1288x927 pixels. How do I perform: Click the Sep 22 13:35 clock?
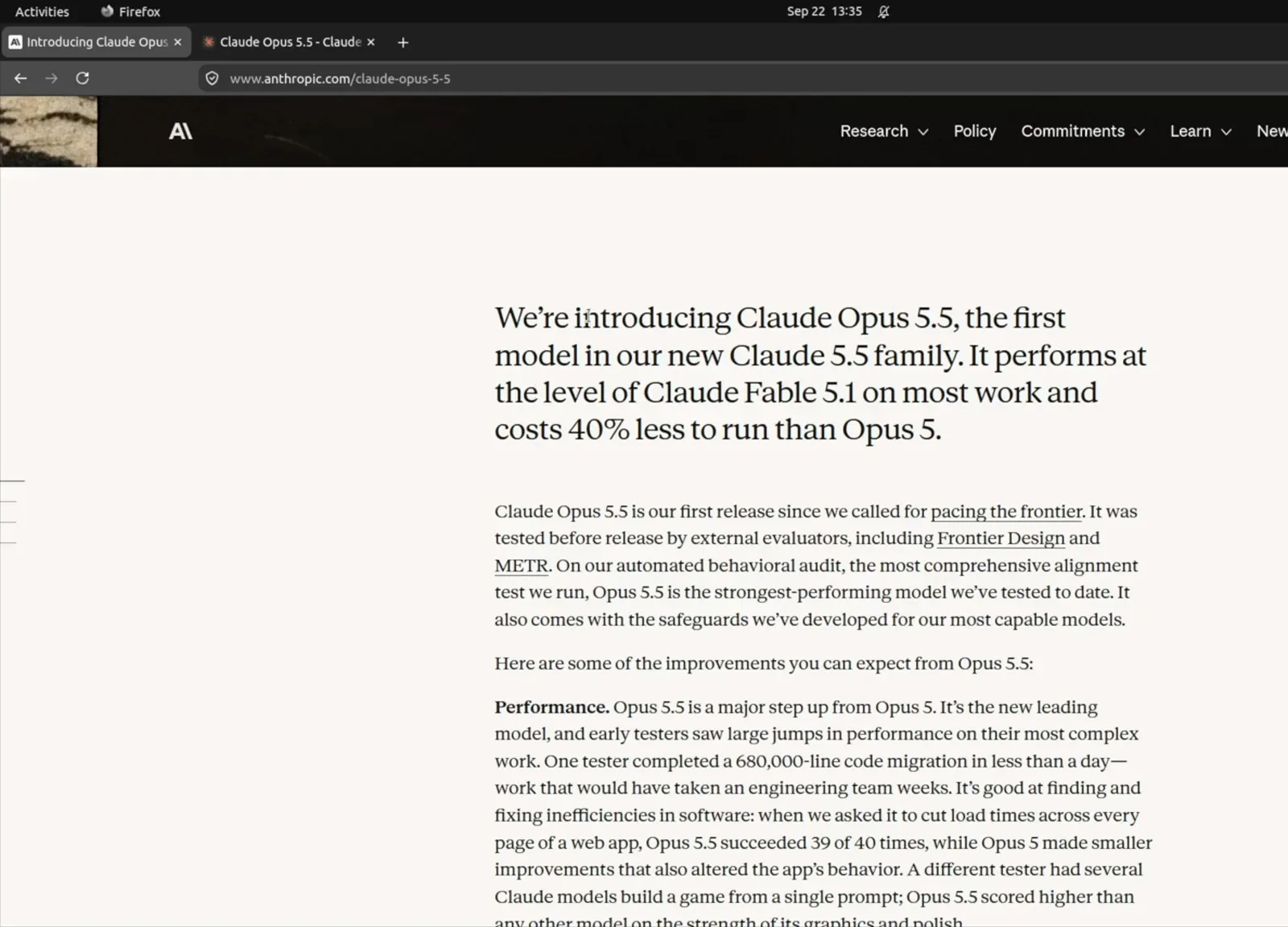(824, 11)
